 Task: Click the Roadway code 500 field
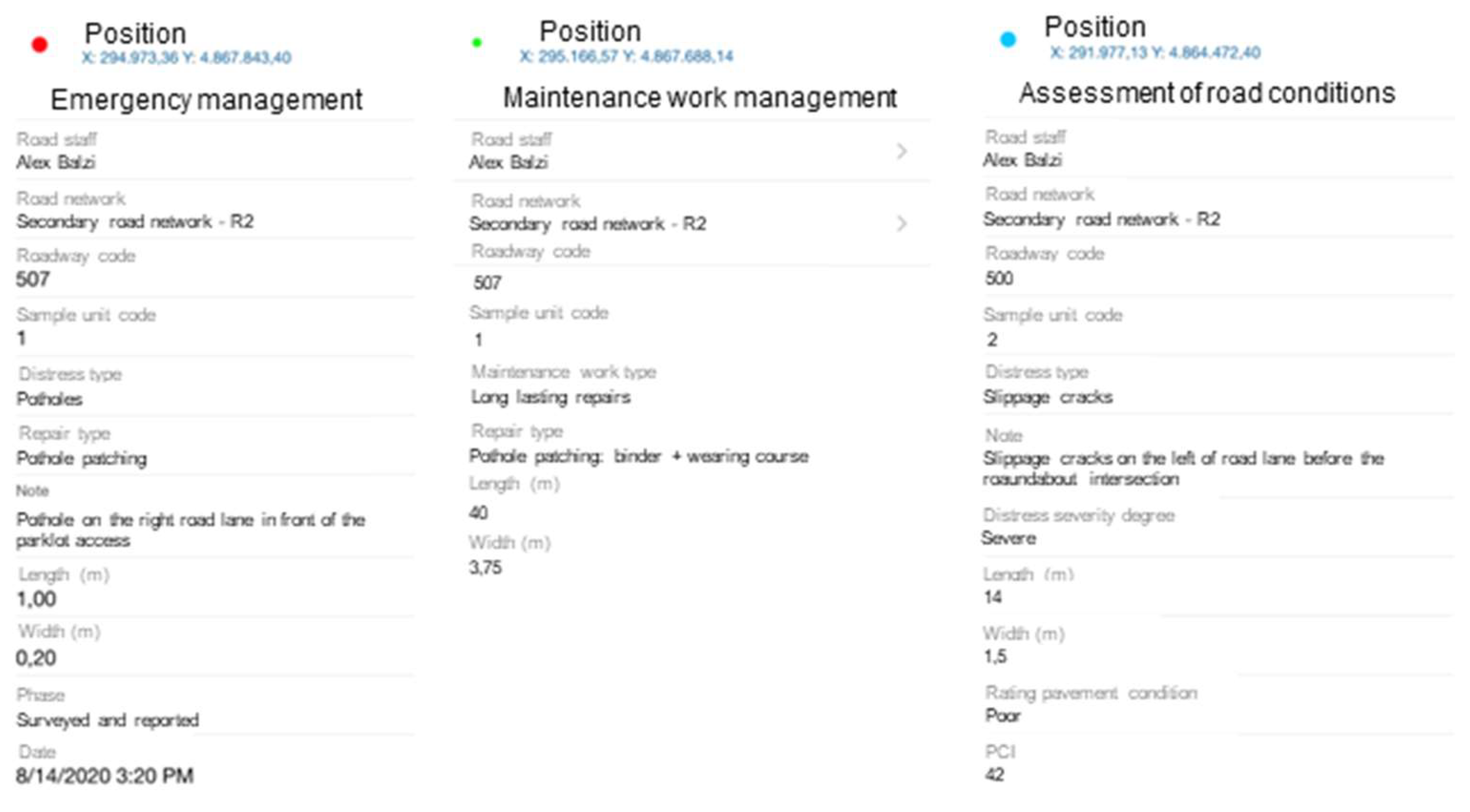(999, 279)
